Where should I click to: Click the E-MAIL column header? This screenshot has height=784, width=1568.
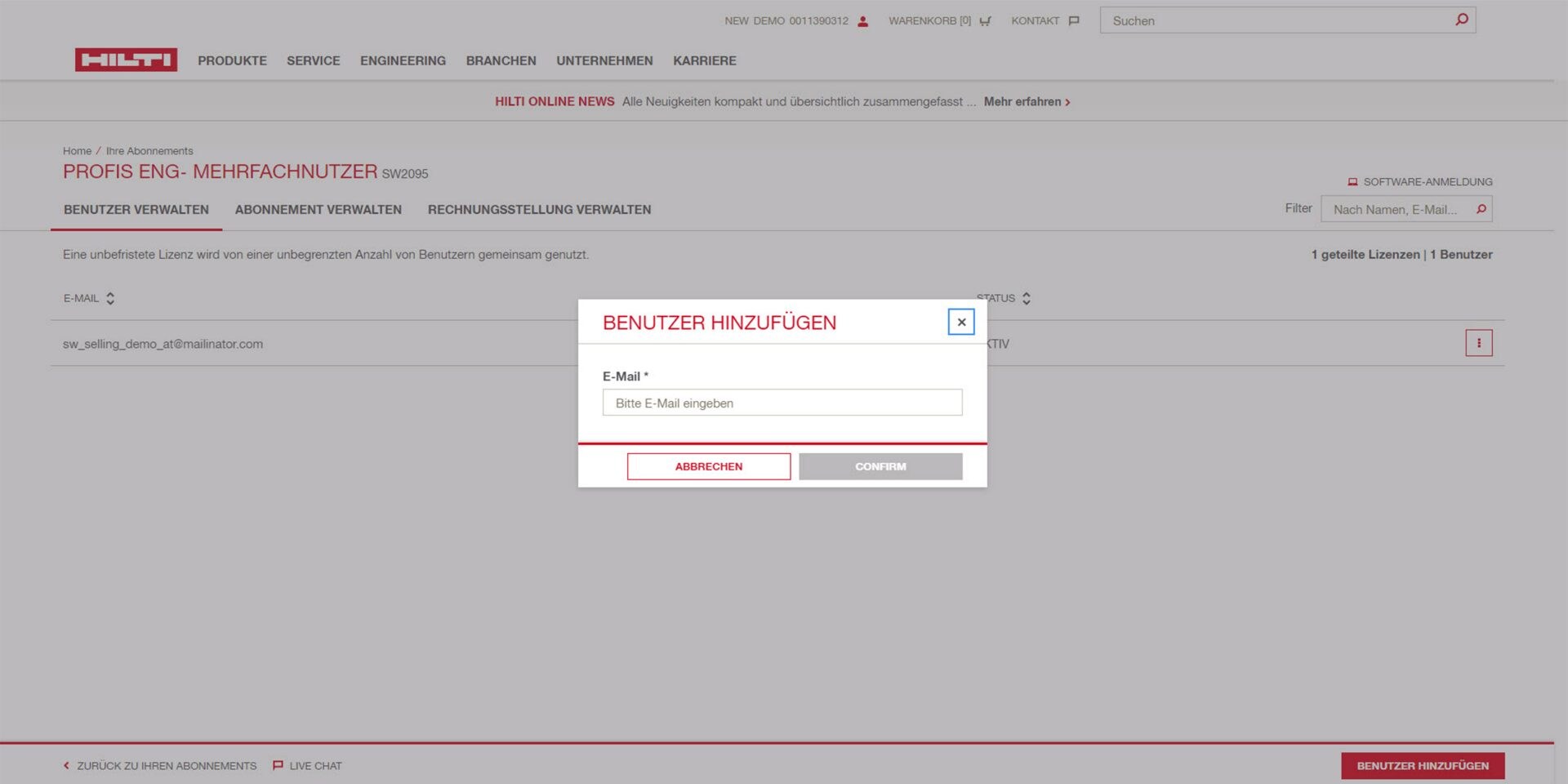(81, 298)
